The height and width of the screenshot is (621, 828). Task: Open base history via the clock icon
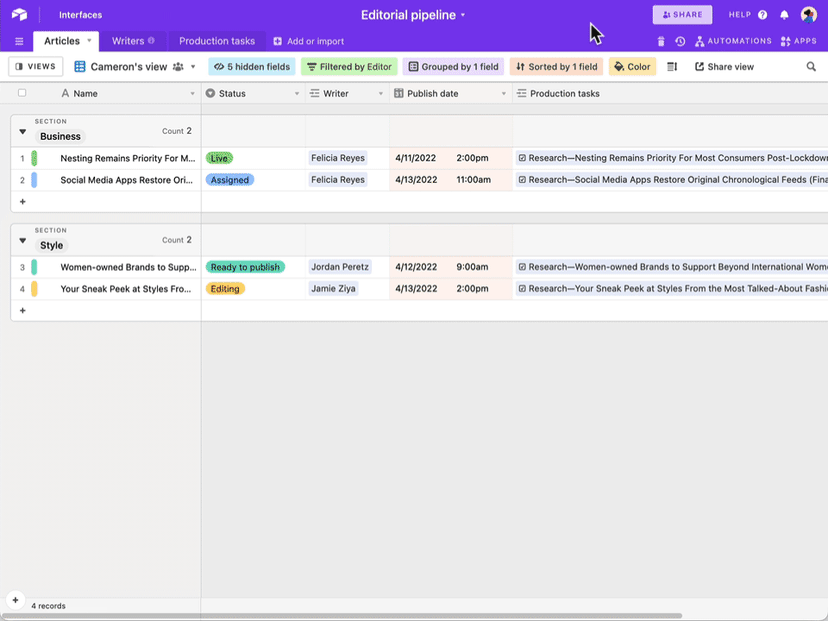[x=680, y=40]
